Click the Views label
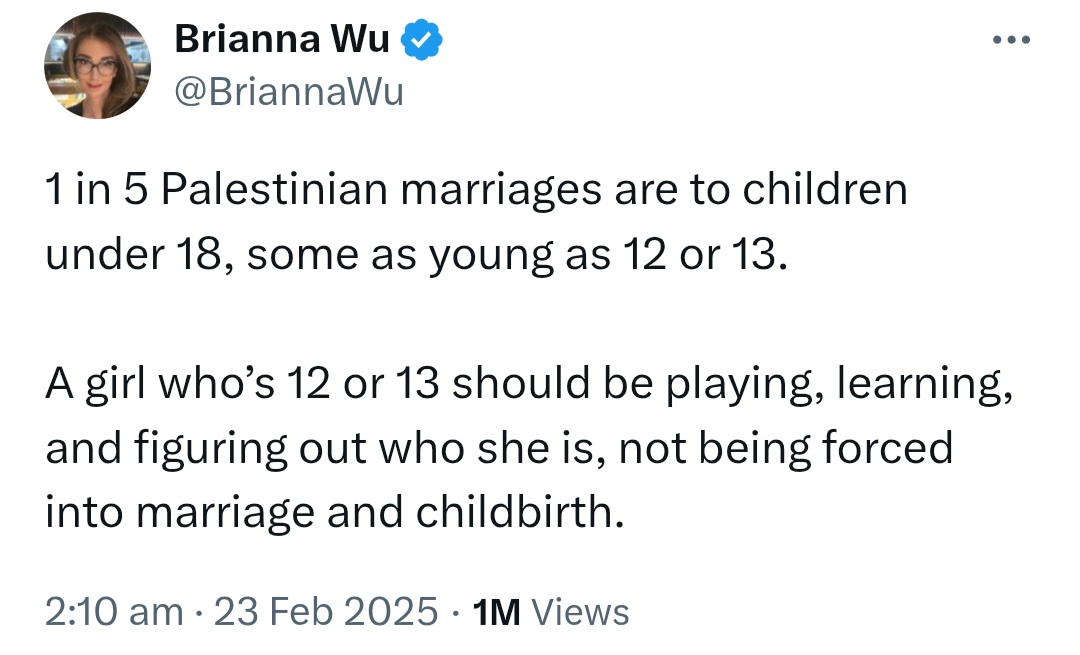The height and width of the screenshot is (655, 1080). 580,612
